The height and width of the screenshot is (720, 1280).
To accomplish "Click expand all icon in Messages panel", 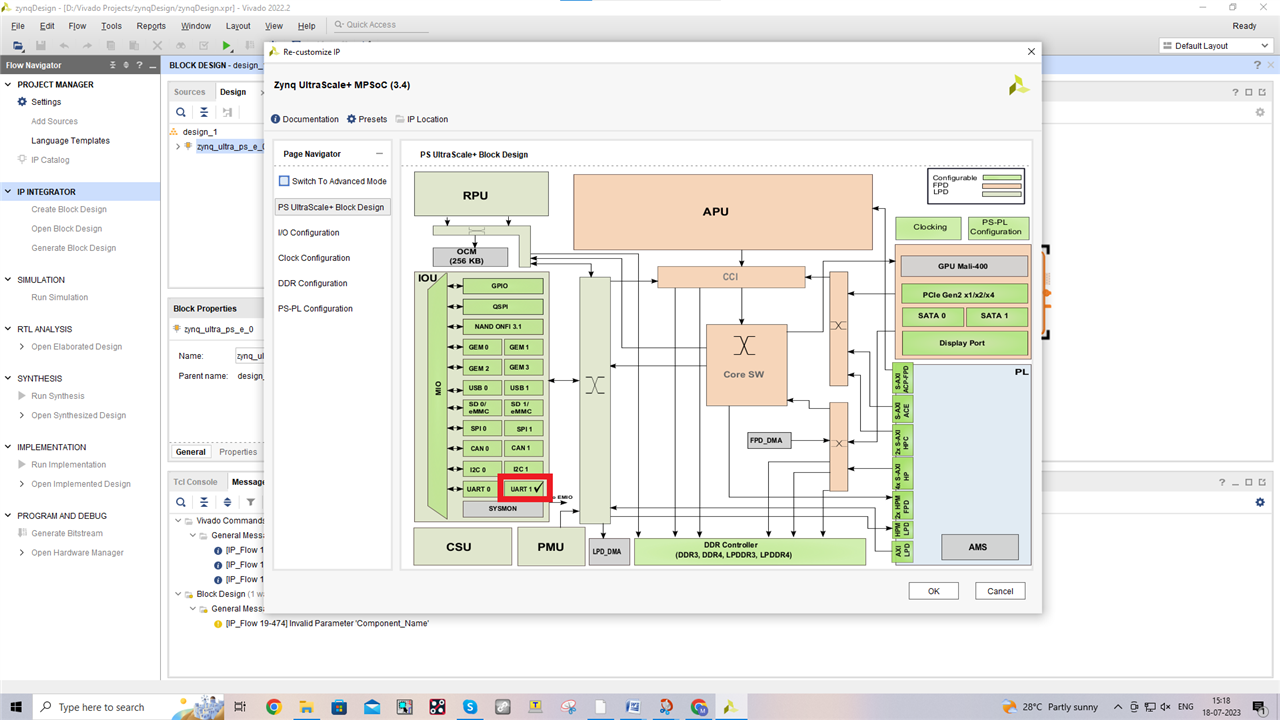I will click(227, 502).
